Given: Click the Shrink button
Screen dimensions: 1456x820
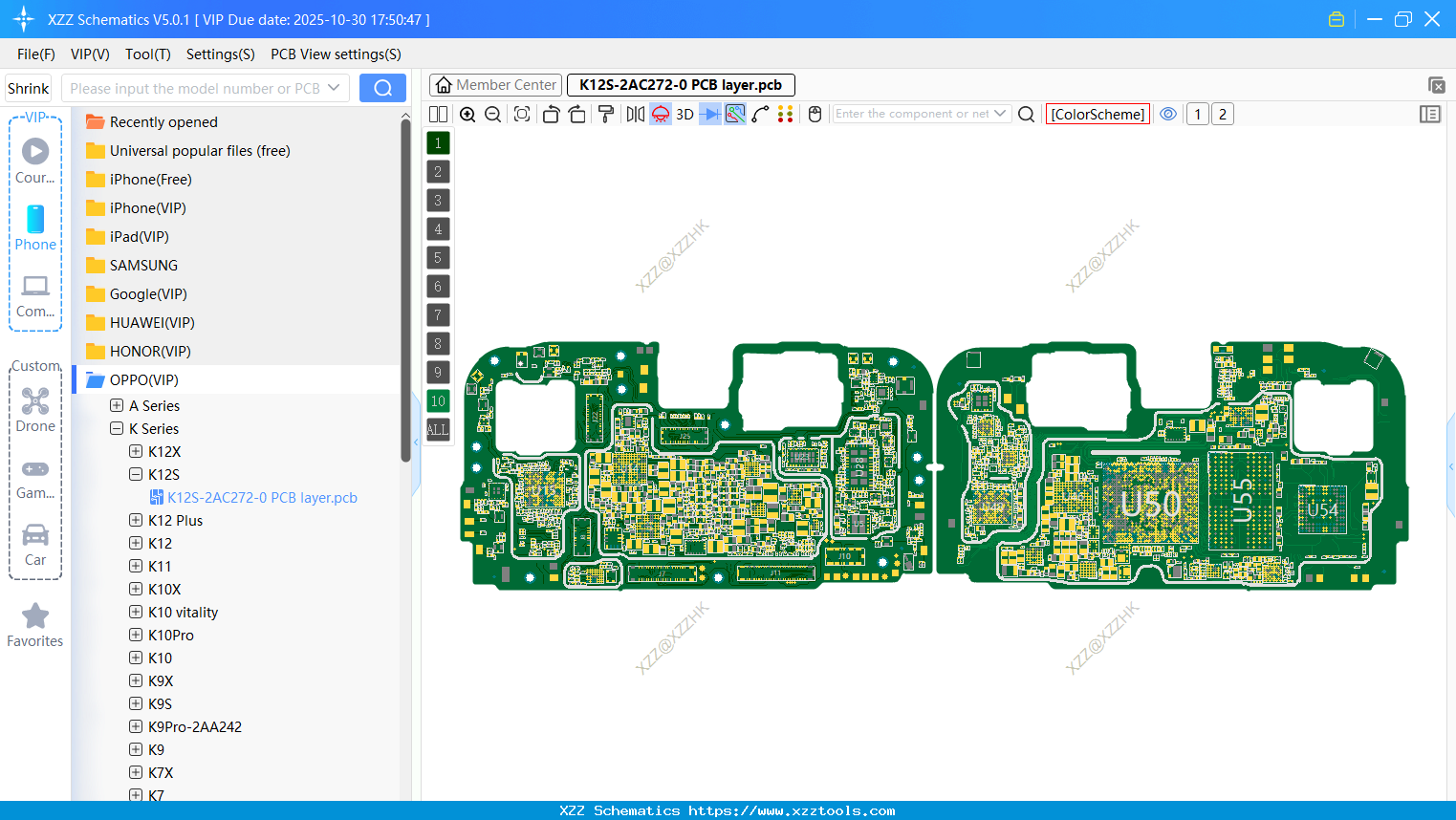Looking at the screenshot, I should point(28,88).
